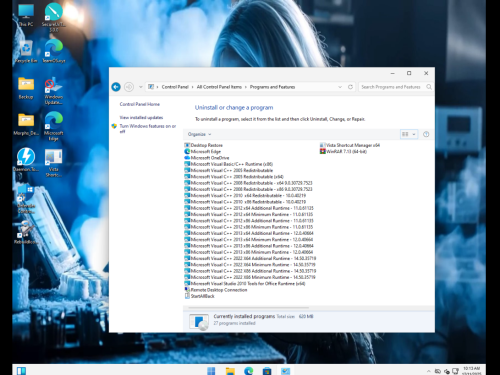Click Control Panel breadcrumb in address bar
The width and height of the screenshot is (500, 375).
[x=175, y=87]
